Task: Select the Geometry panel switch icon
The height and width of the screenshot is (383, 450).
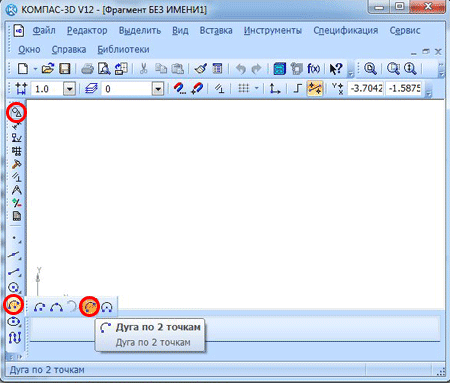Action: coord(16,112)
